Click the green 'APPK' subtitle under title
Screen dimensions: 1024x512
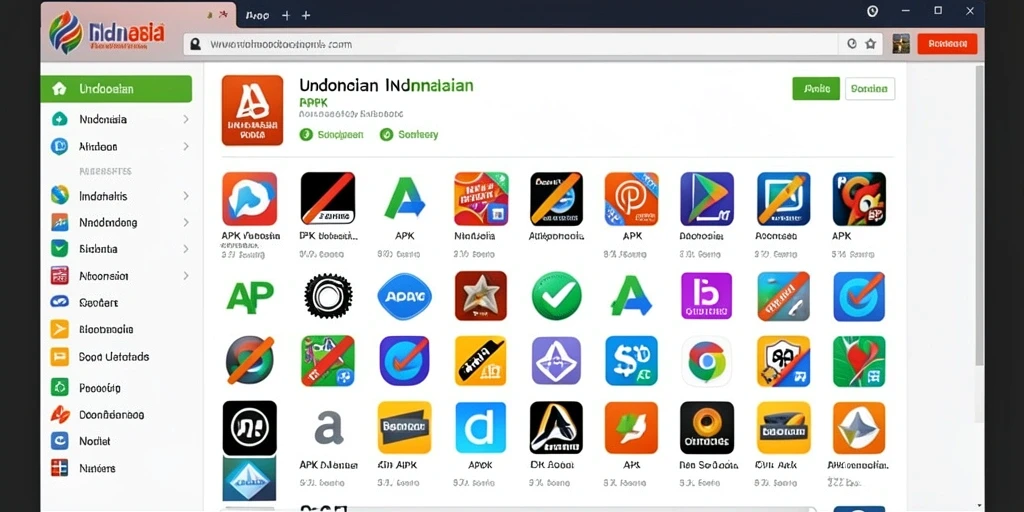pos(313,103)
